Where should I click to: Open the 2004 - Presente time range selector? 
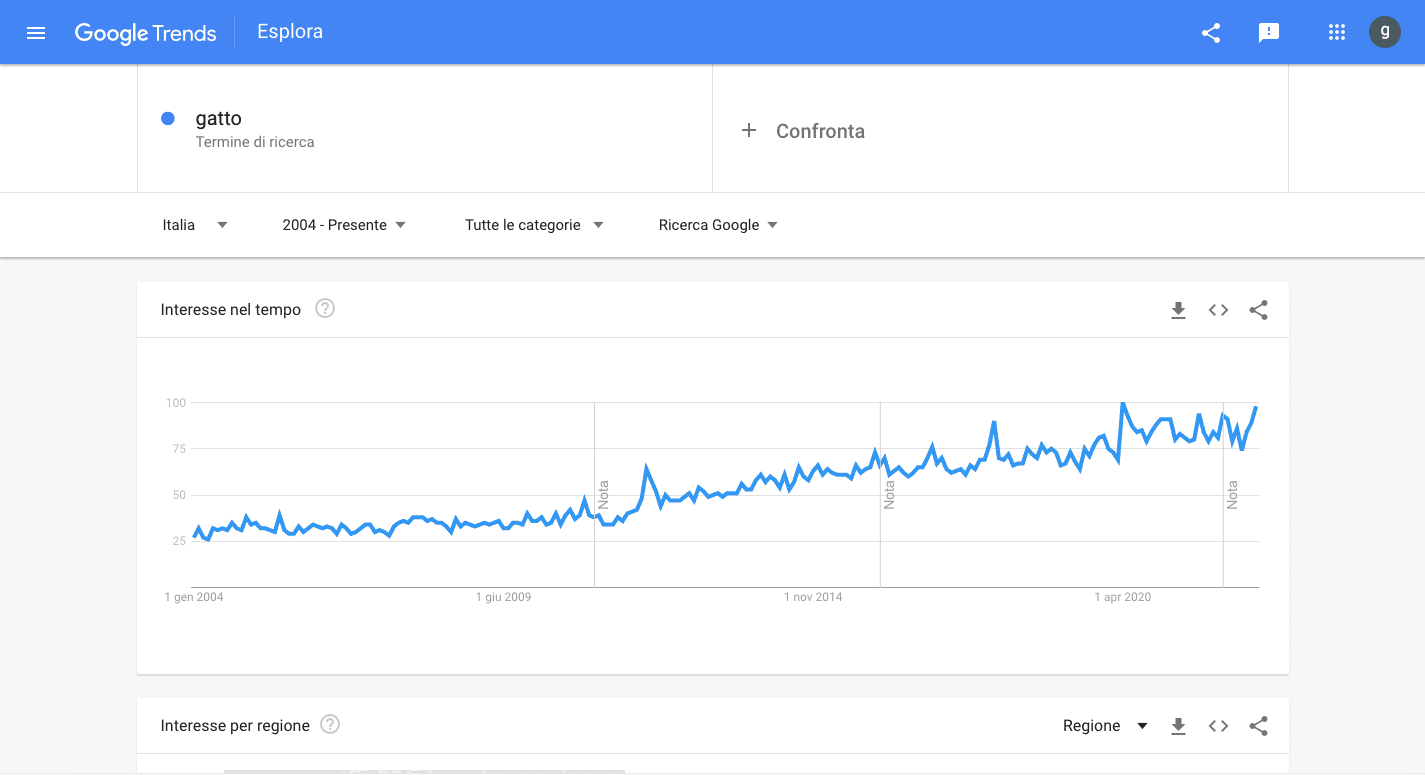tap(344, 224)
